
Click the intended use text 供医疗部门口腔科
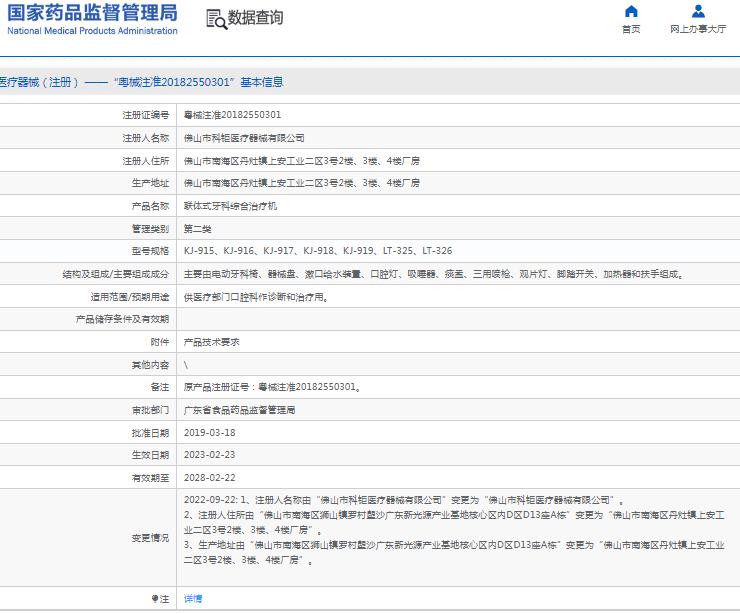click(256, 297)
